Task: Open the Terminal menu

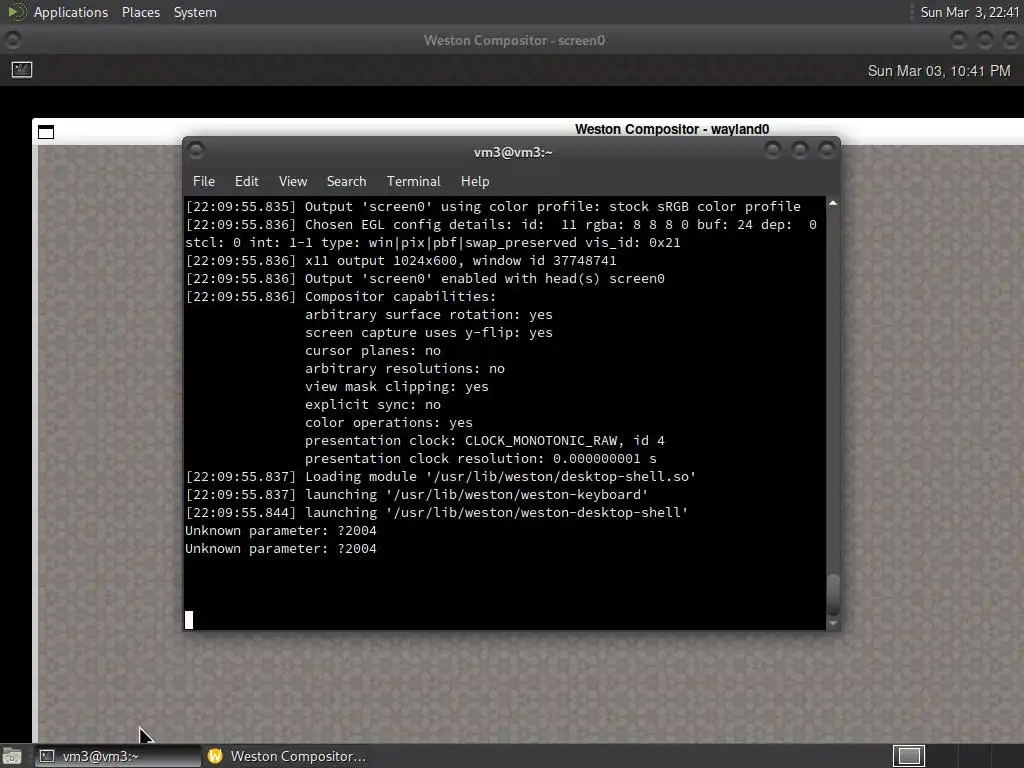Action: (x=413, y=182)
